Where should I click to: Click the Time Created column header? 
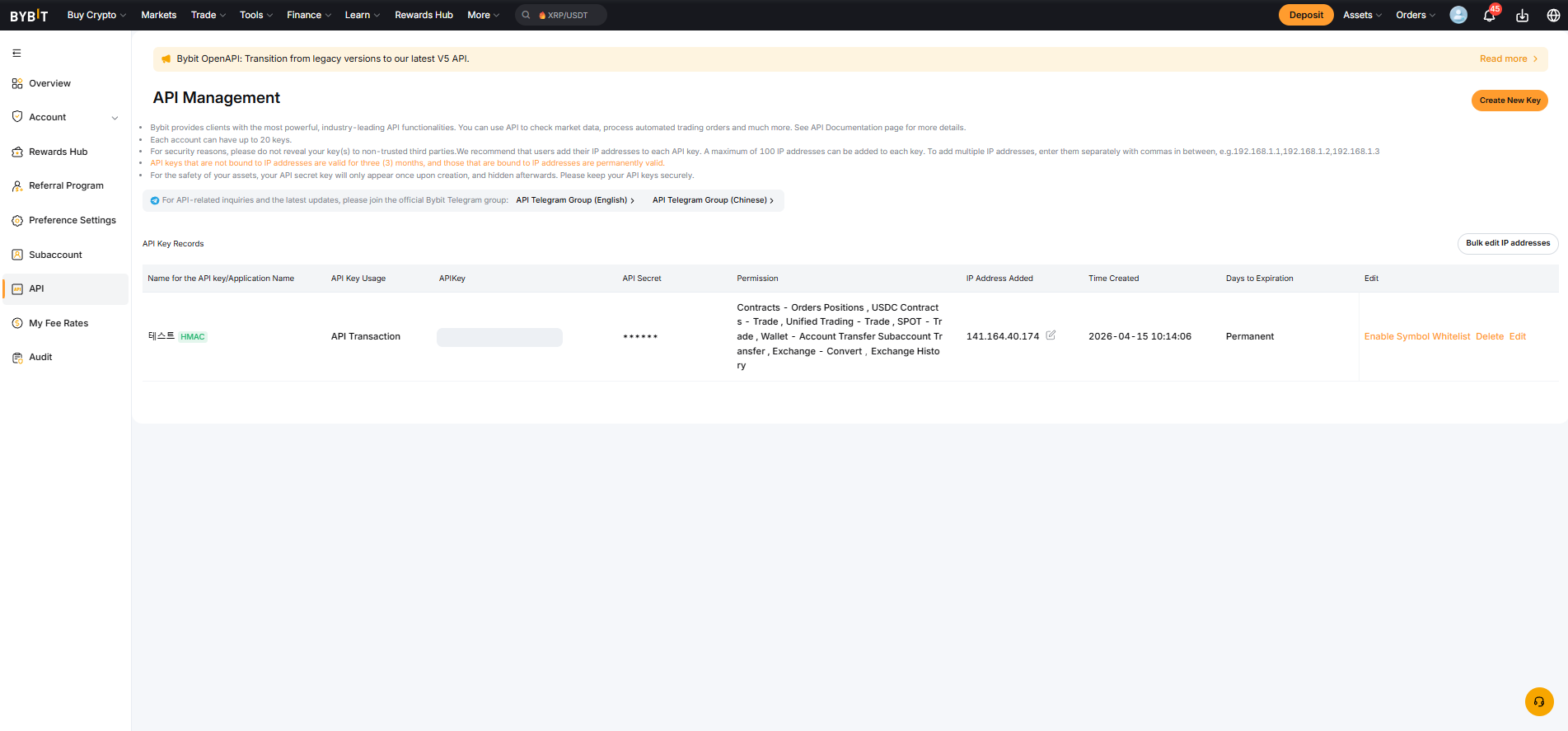[1113, 279]
